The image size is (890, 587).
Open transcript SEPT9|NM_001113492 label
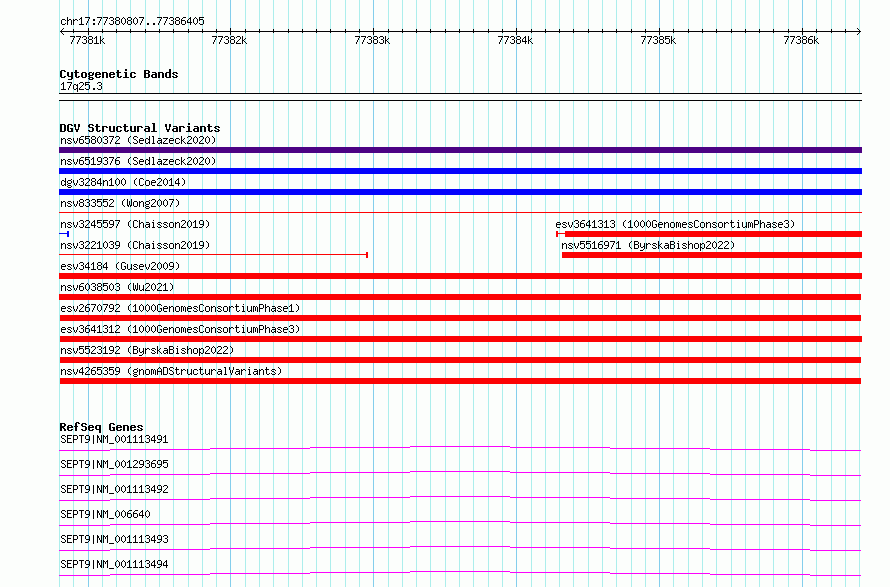point(114,489)
